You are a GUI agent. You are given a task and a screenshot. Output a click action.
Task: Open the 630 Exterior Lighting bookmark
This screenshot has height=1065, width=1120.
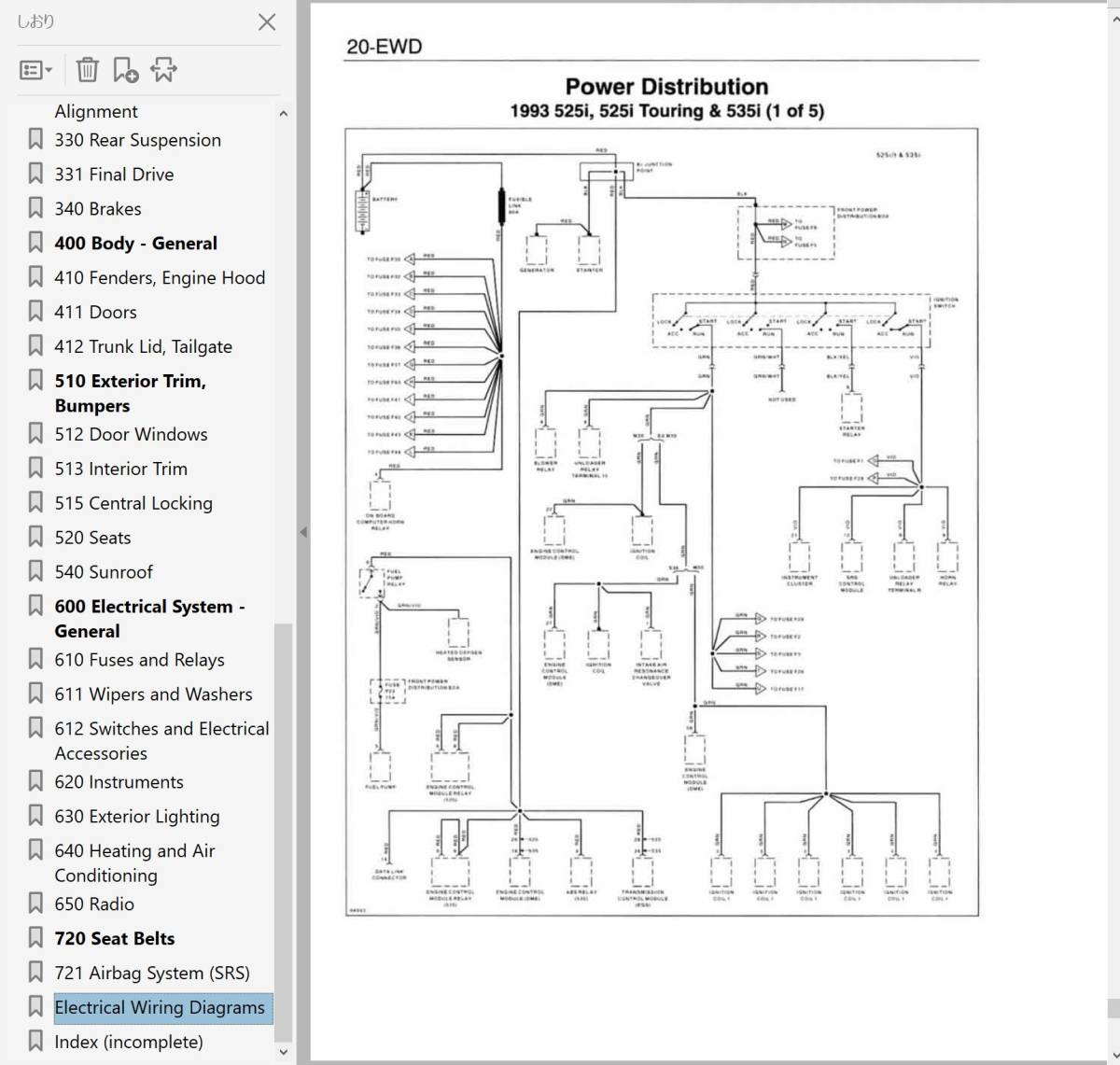click(x=137, y=818)
